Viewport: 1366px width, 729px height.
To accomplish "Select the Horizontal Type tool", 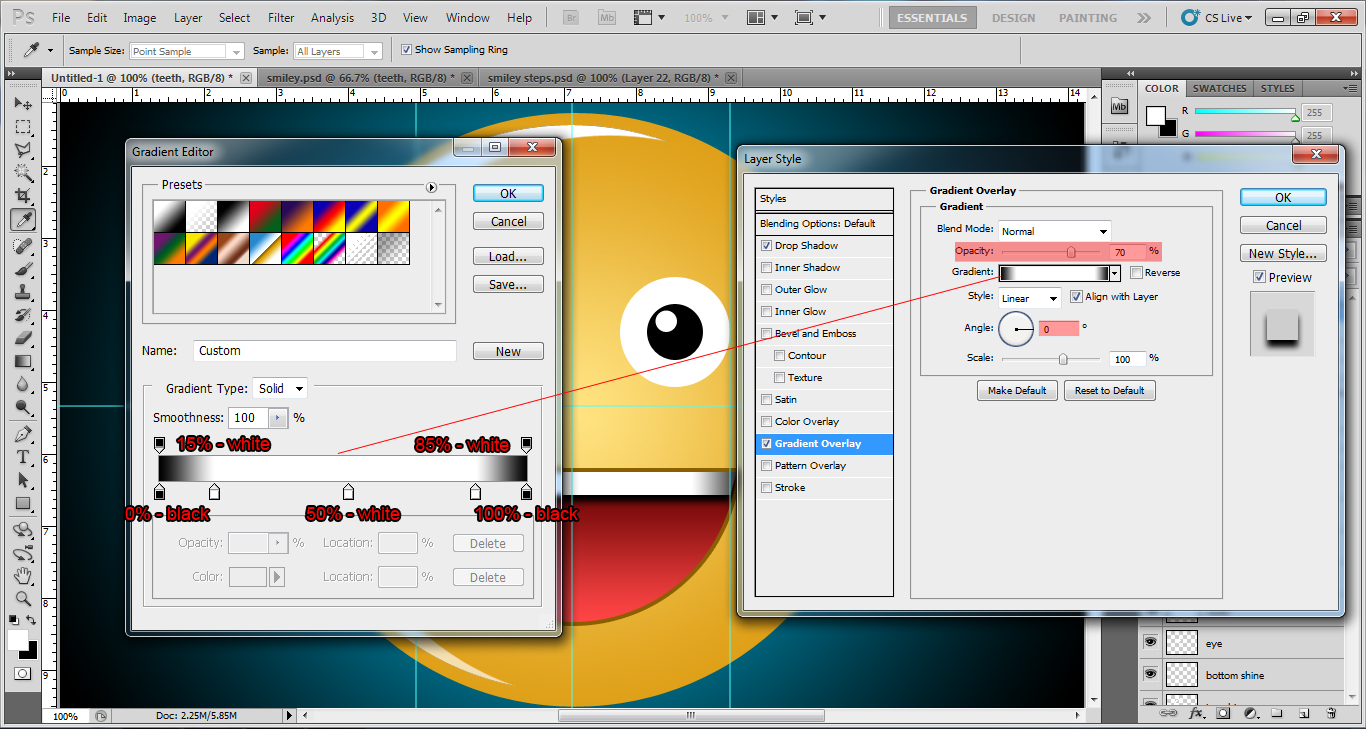I will coord(23,457).
